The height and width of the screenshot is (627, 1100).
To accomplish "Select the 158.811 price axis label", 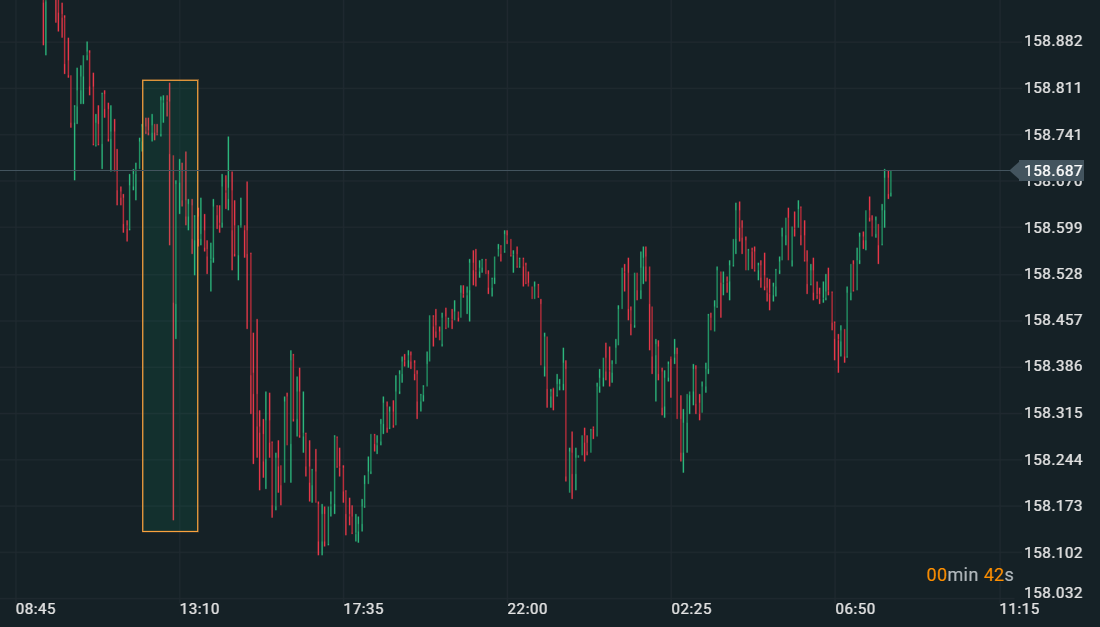I will [1053, 88].
